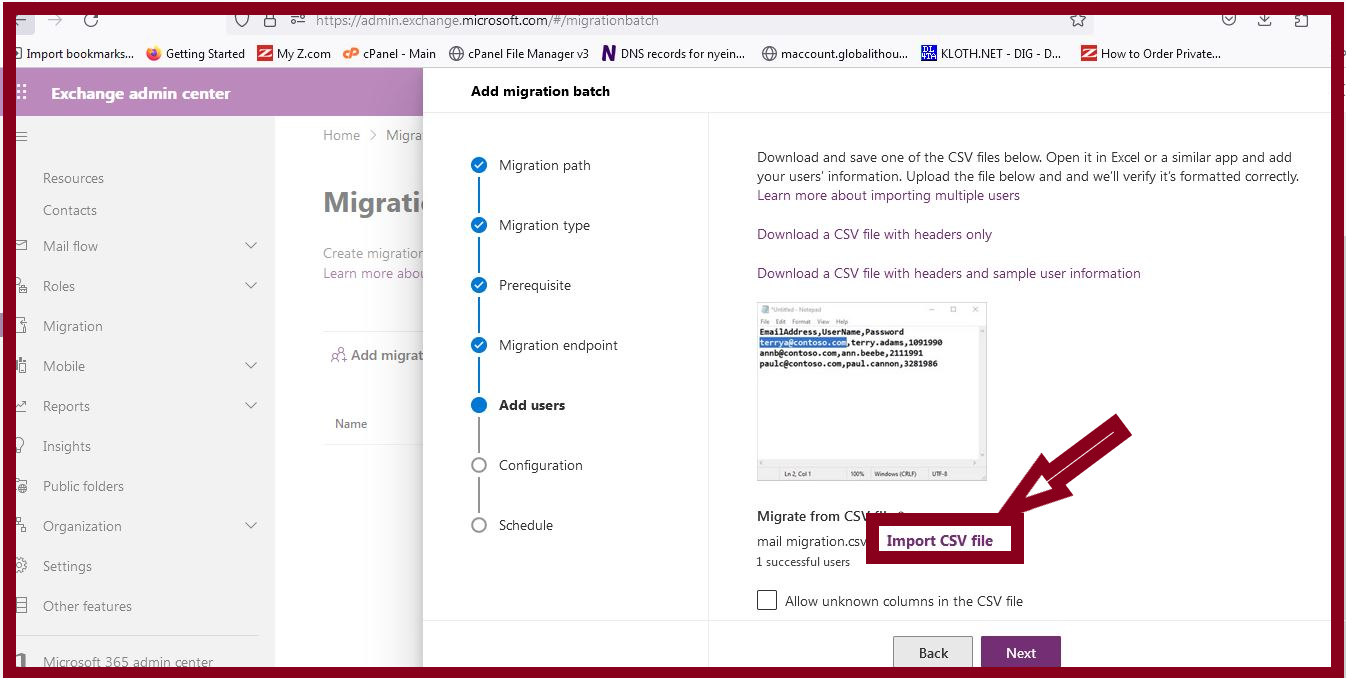The height and width of the screenshot is (678, 1346).
Task: Click the browser reload button
Action: click(x=91, y=19)
